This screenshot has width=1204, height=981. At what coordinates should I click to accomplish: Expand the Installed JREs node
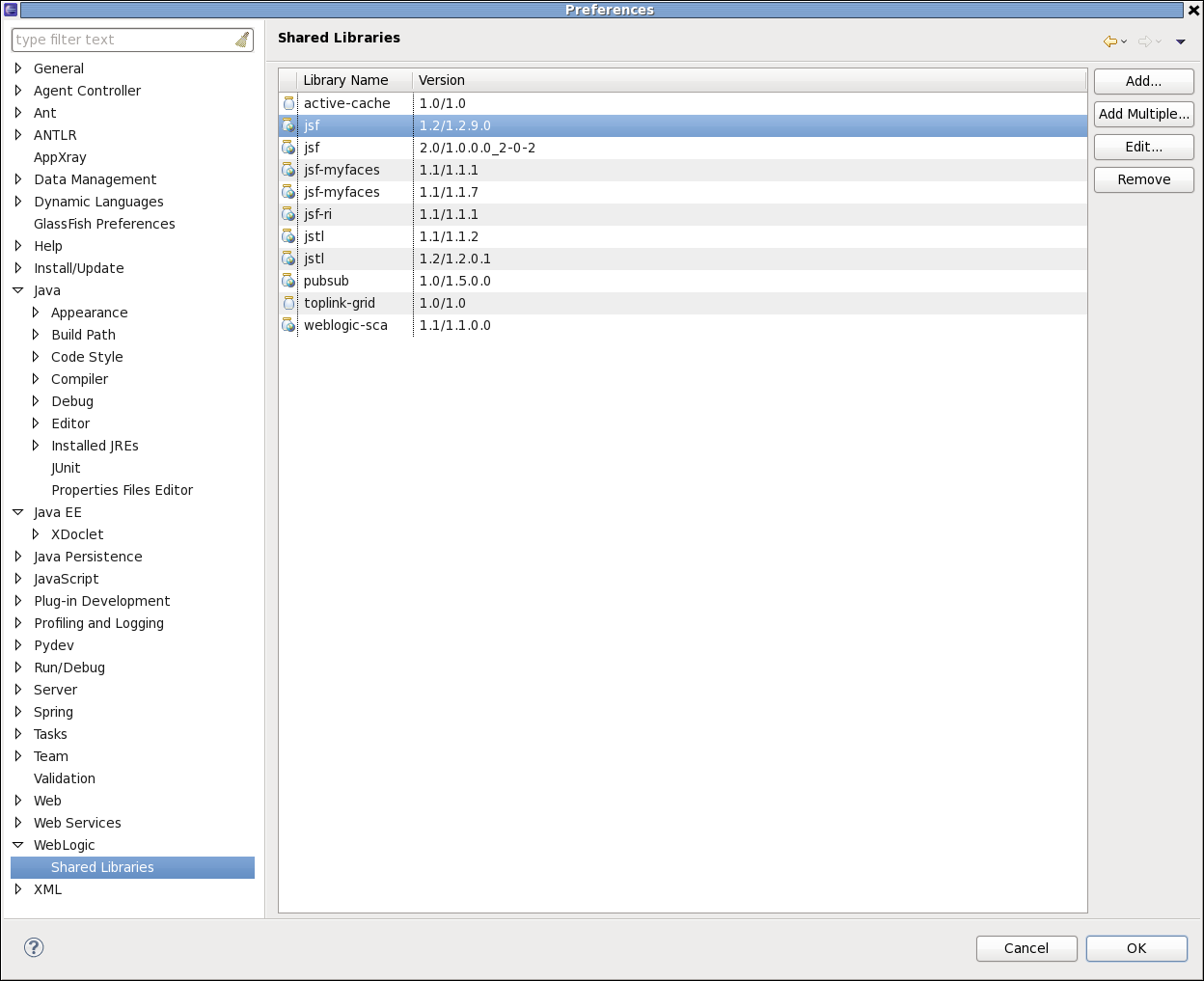[x=36, y=446]
